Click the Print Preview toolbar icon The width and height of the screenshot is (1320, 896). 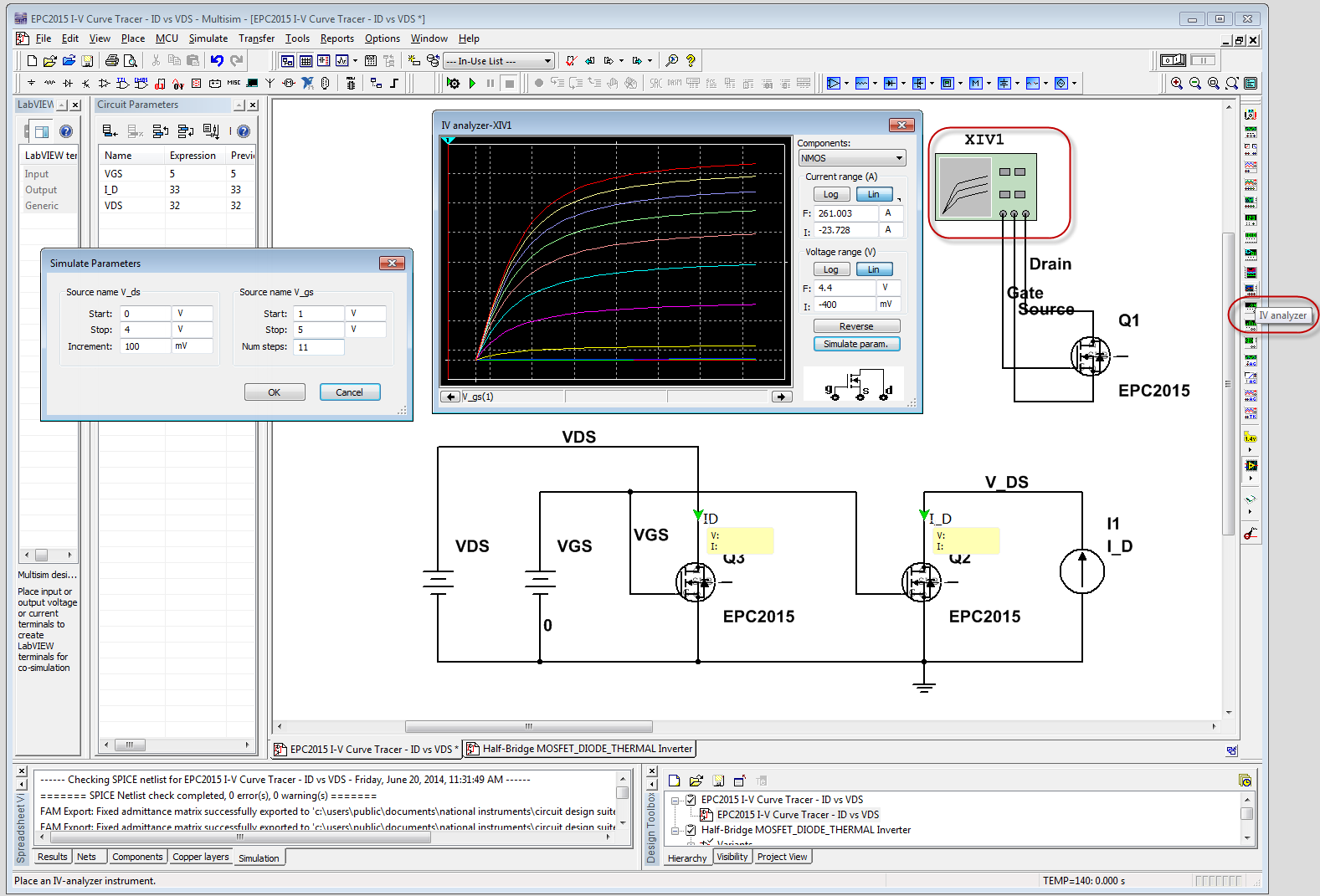coord(131,61)
